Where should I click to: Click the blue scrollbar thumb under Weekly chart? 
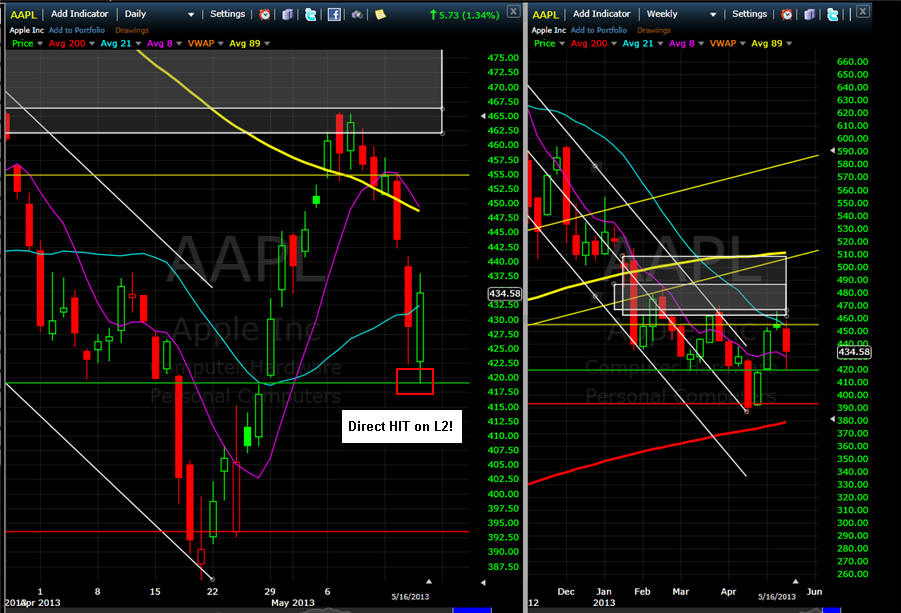click(x=831, y=610)
